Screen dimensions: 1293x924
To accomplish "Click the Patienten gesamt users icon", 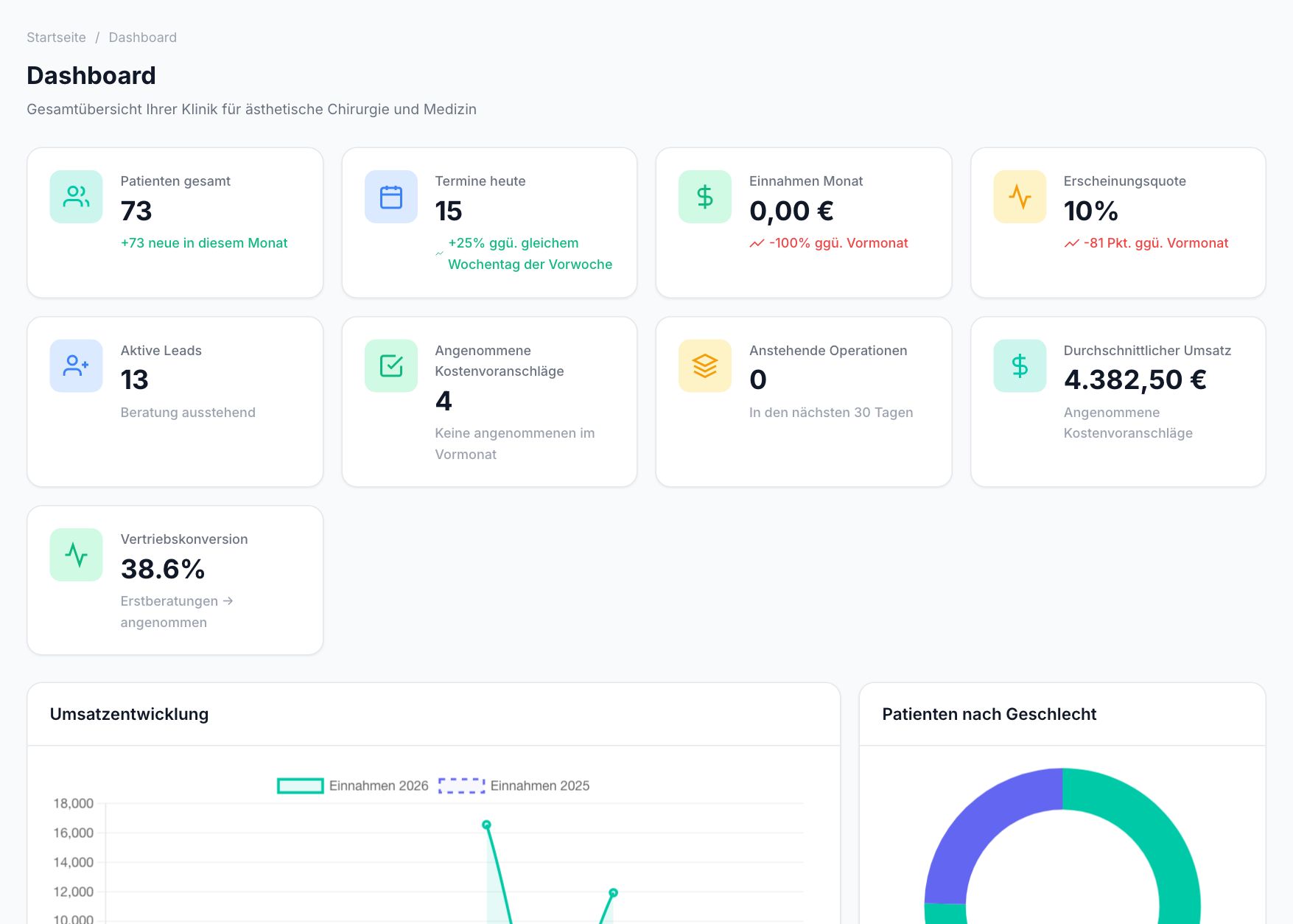I will tap(76, 197).
